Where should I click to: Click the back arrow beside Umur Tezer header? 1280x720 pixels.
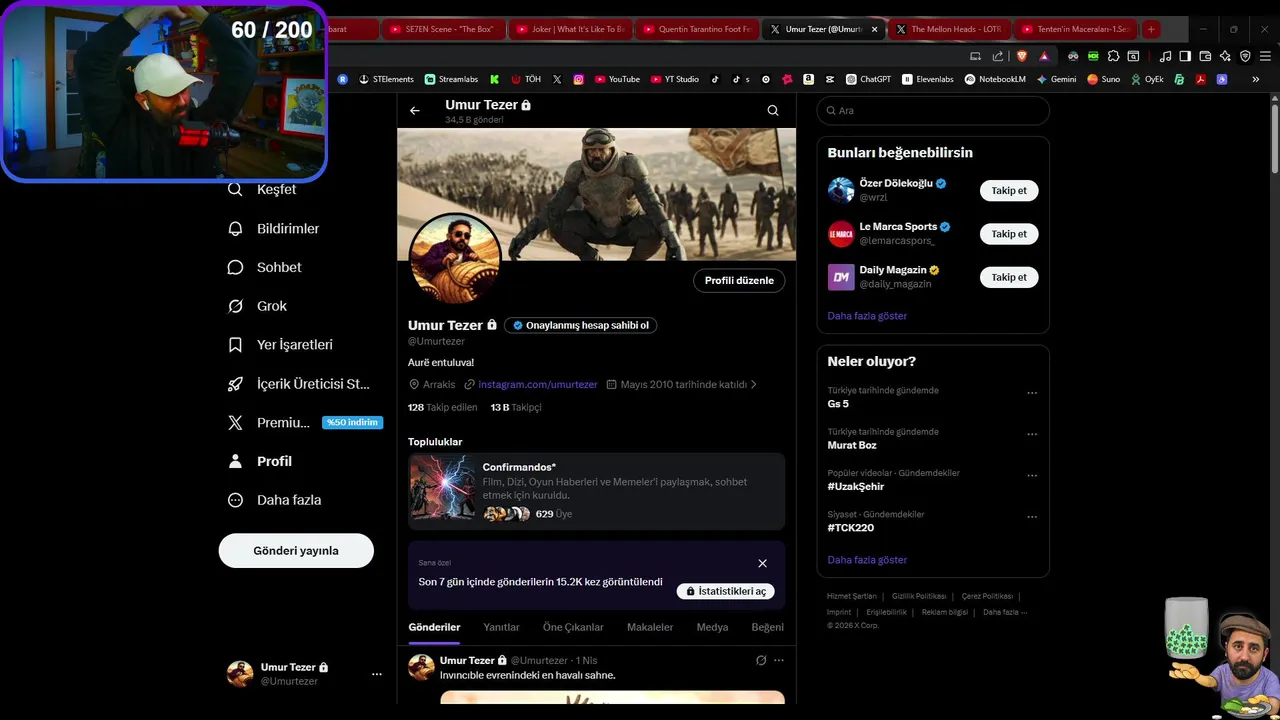(x=415, y=111)
